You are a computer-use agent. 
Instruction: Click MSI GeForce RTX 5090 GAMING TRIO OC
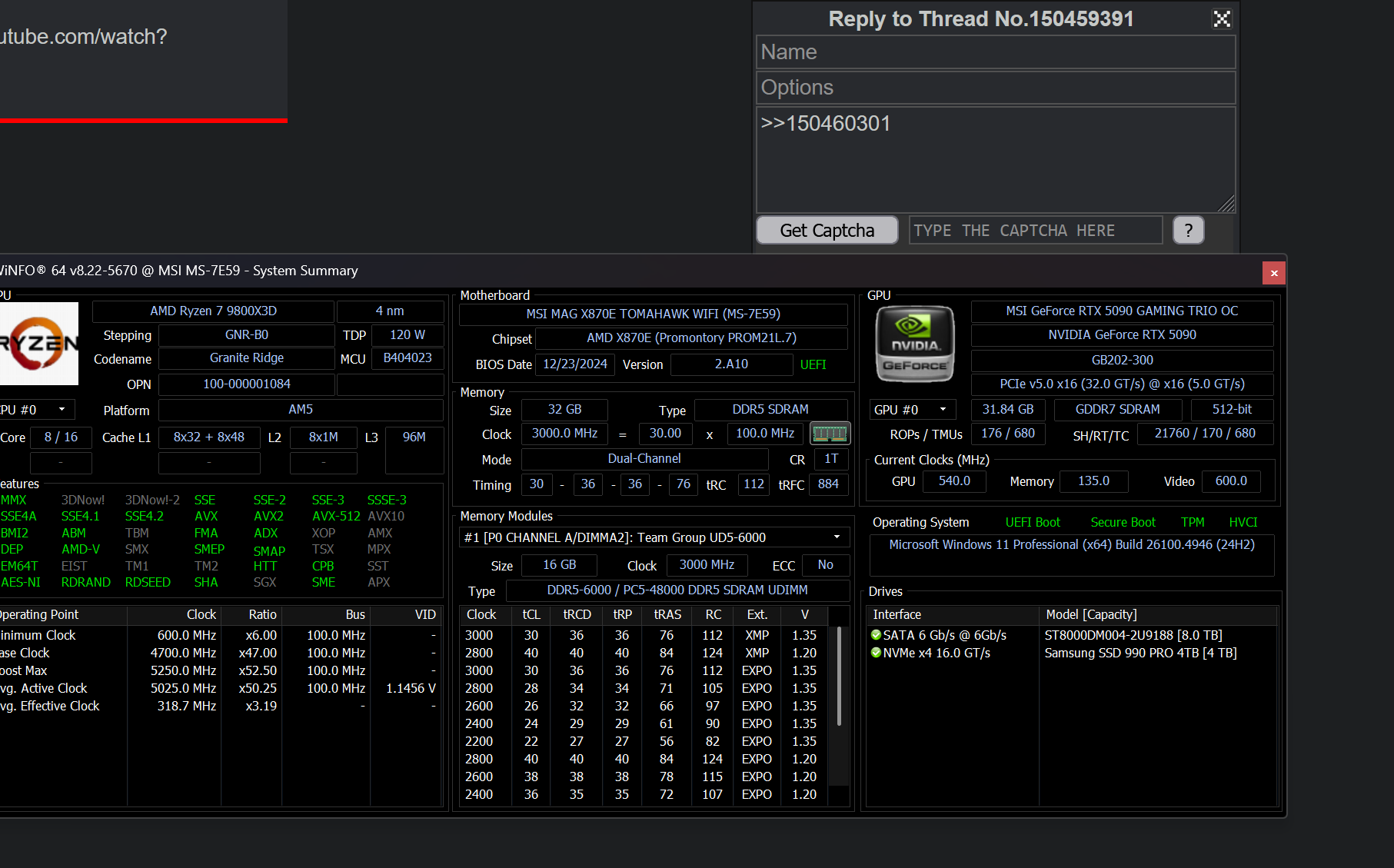pos(1123,311)
